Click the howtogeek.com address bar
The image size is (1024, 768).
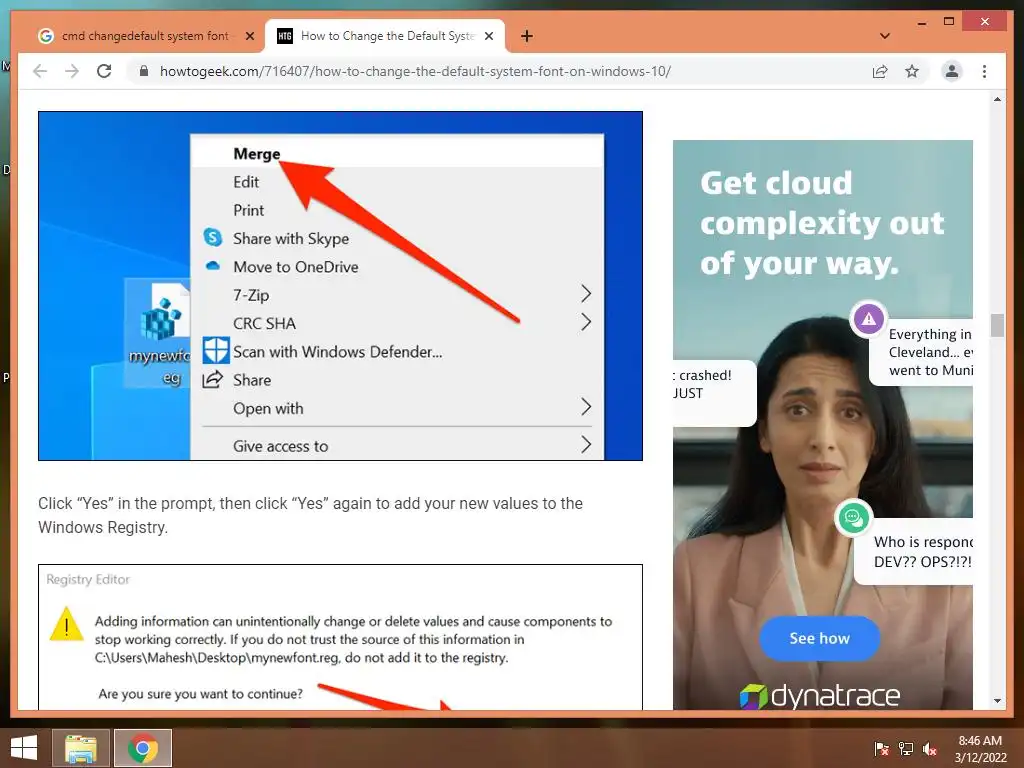[415, 71]
